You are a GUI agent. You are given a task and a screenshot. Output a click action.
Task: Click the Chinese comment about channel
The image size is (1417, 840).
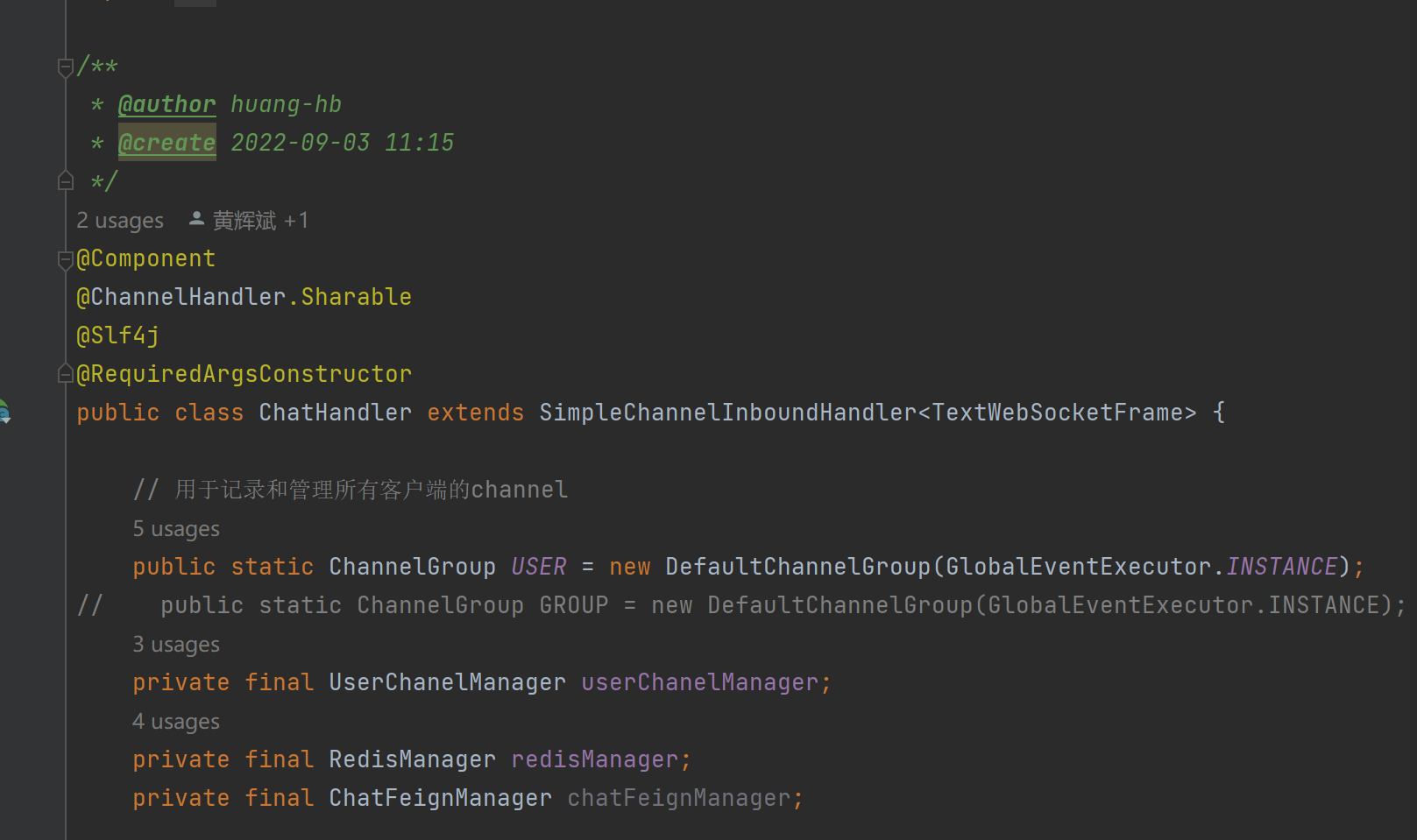[351, 490]
